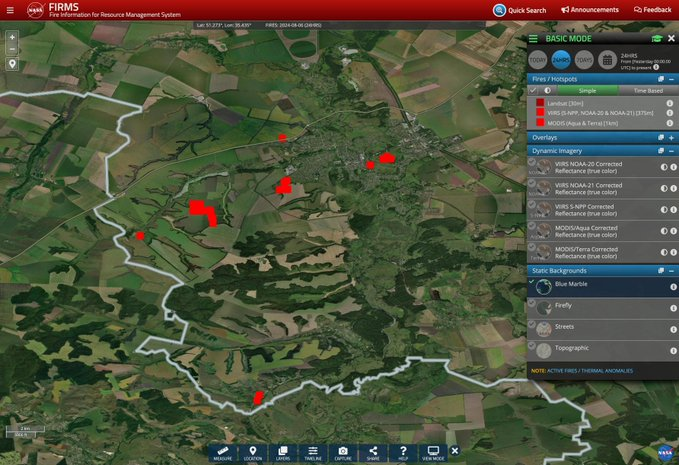Adjust opacity of VIIRS S-NPP layer
The height and width of the screenshot is (465, 679).
click(664, 210)
